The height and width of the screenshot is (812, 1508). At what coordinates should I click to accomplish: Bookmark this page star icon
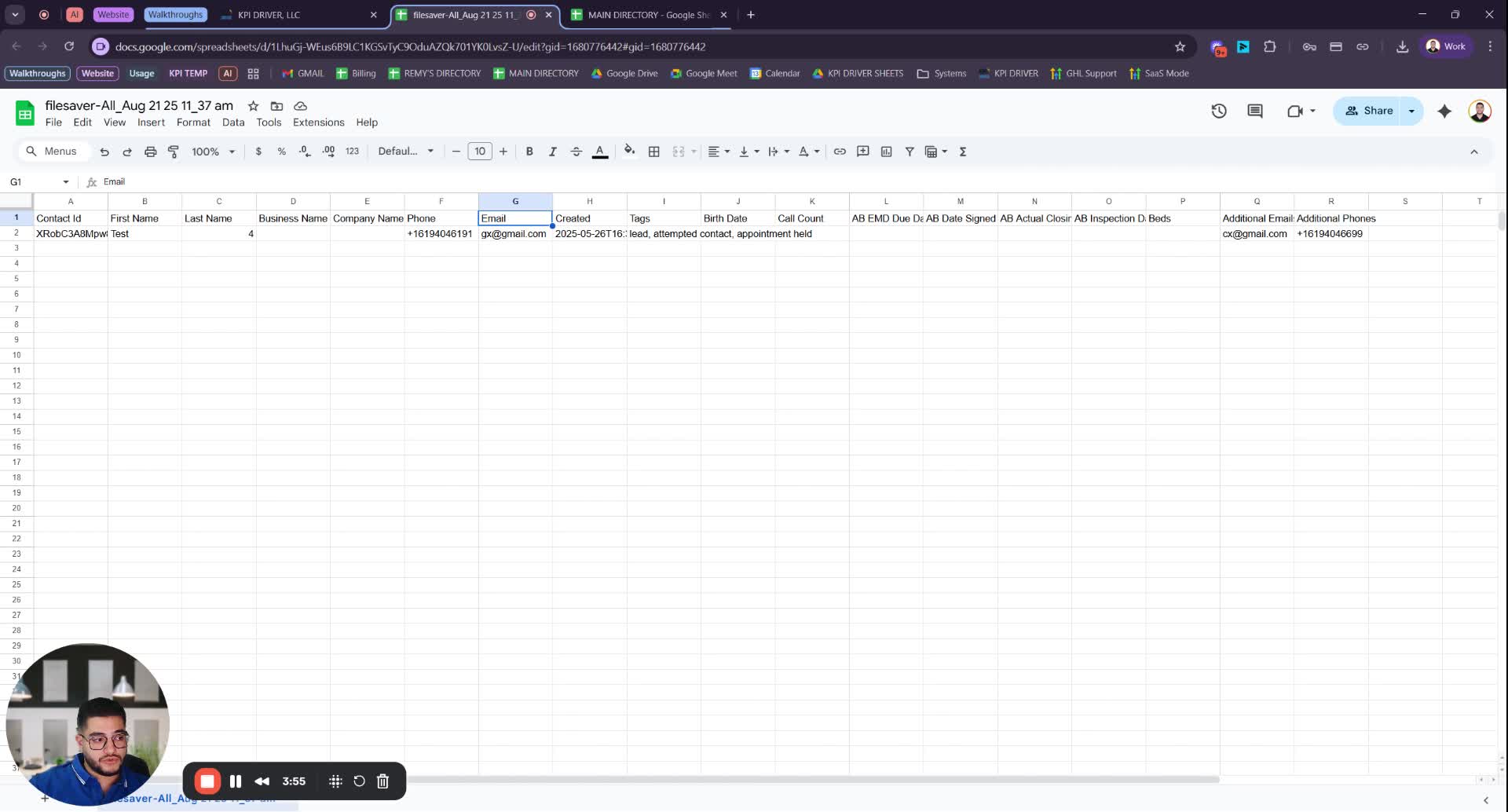click(1180, 47)
